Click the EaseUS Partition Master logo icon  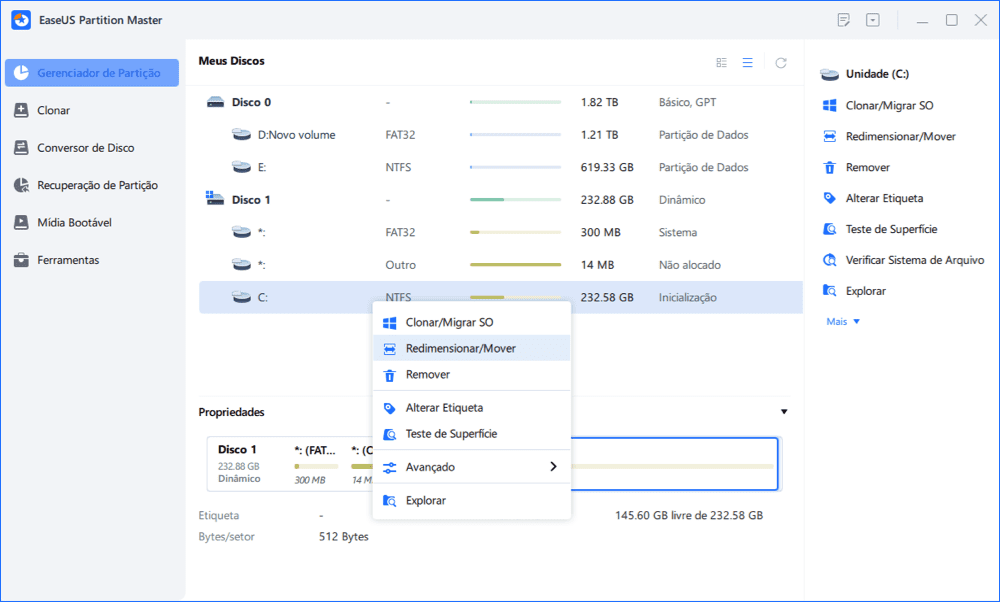(21, 20)
